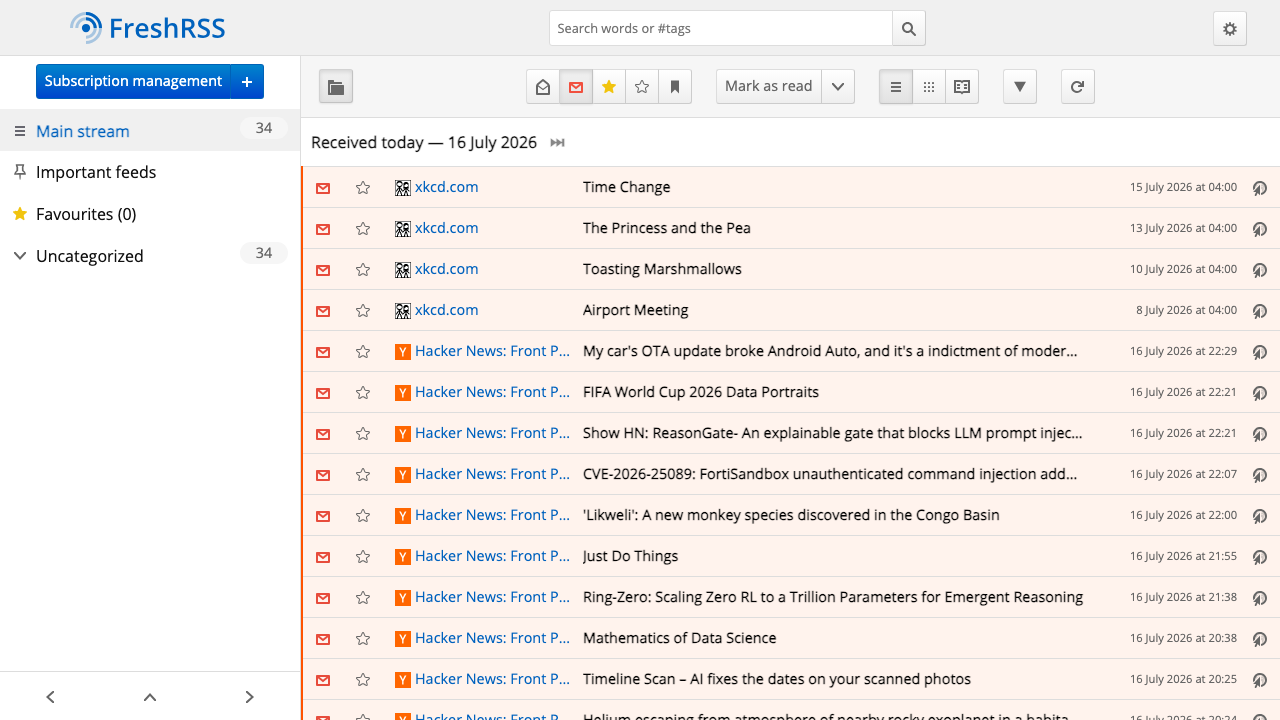This screenshot has width=1280, height=720.
Task: Open the CVE-2026-25089 FortiSandbox article
Action: pyautogui.click(x=830, y=474)
